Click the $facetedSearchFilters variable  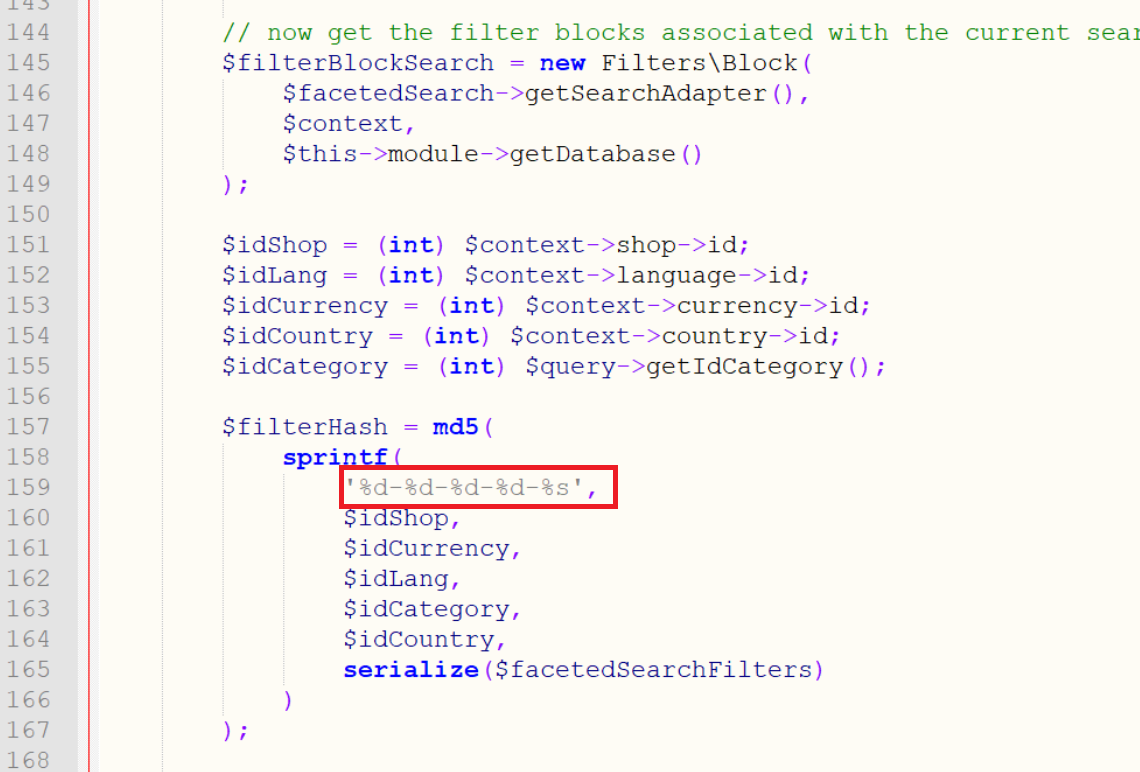653,670
